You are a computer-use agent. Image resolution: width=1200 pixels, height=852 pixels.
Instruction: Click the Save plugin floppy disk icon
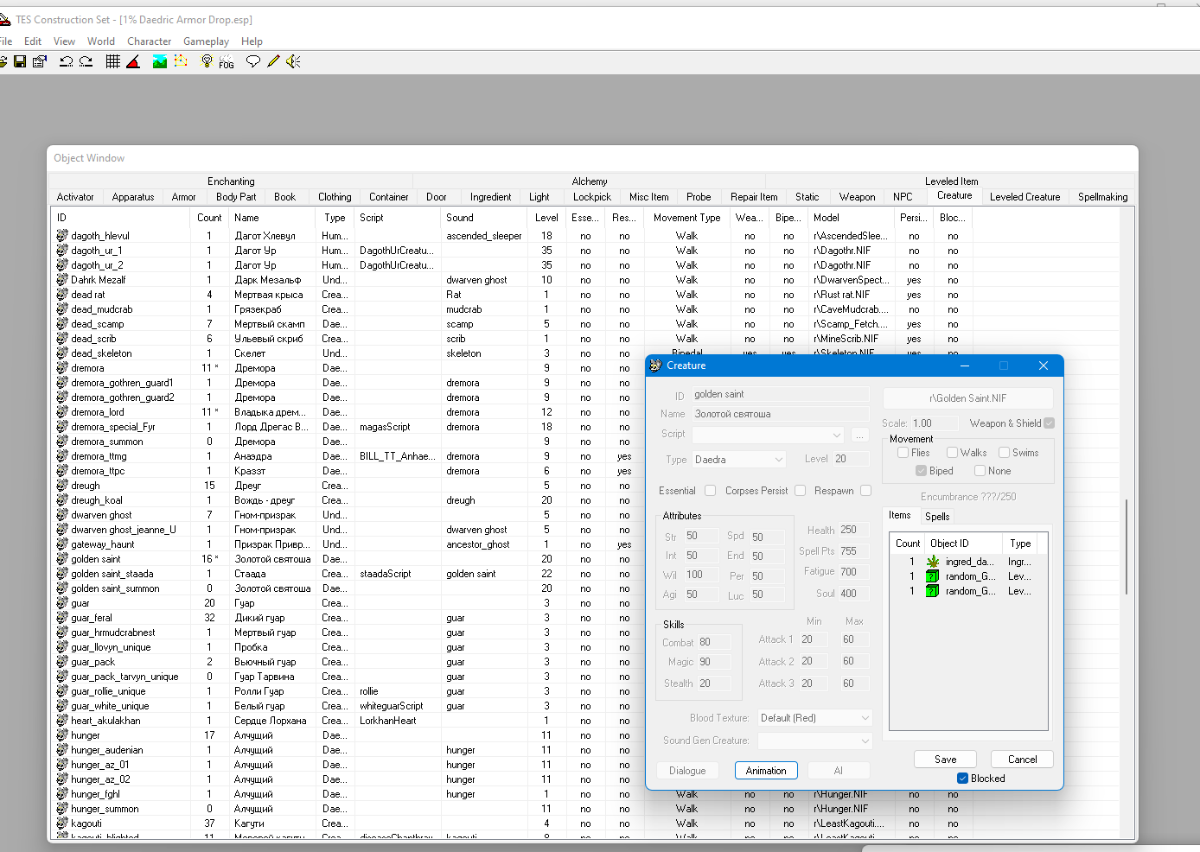tap(19, 62)
